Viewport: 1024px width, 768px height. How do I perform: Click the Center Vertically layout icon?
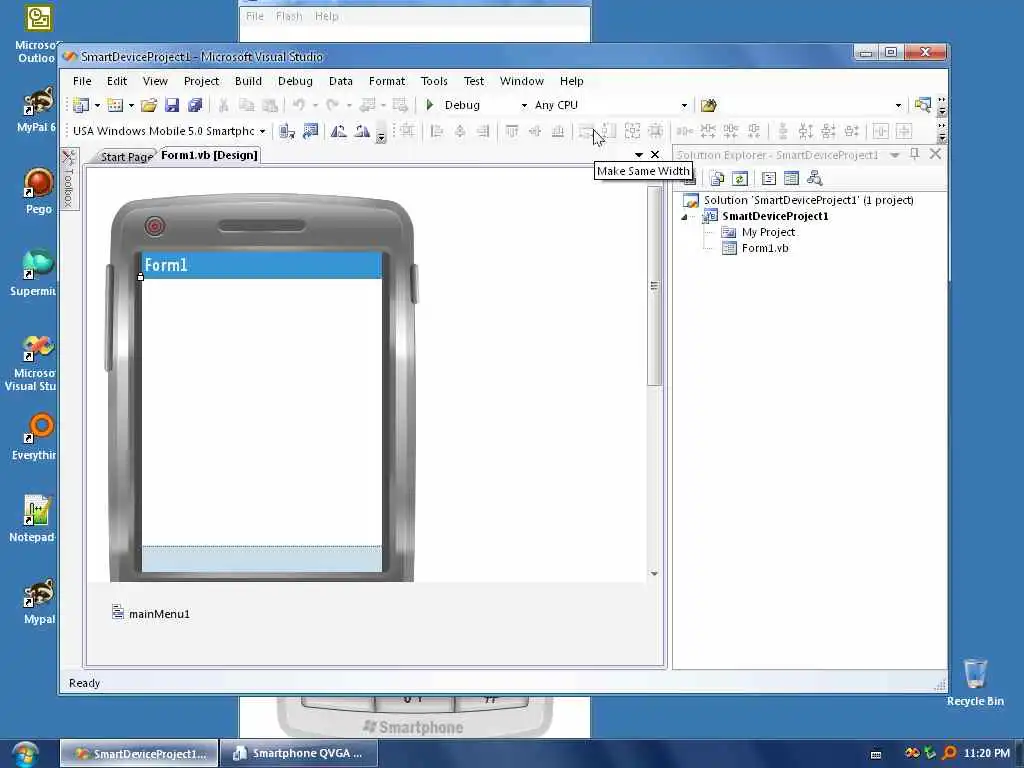pyautogui.click(x=904, y=131)
